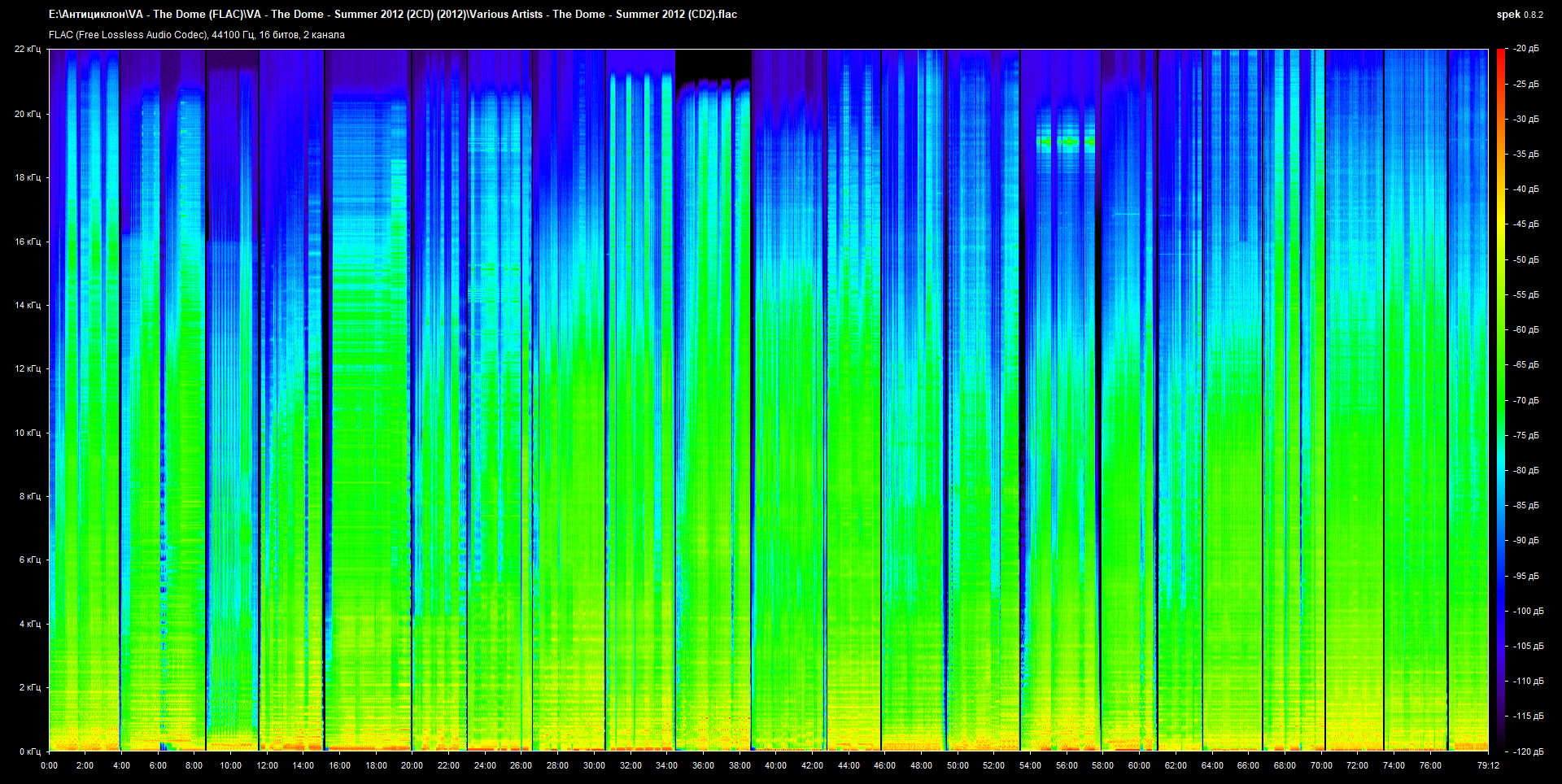
Task: Click the bright 19 кГц spot near 56:00
Action: pos(1067,142)
